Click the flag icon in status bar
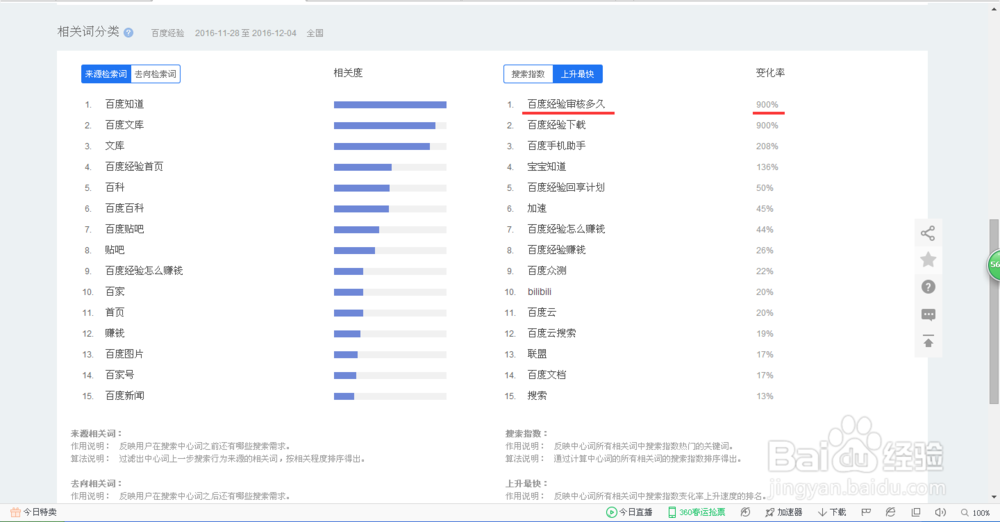The image size is (1000, 522). 865,512
